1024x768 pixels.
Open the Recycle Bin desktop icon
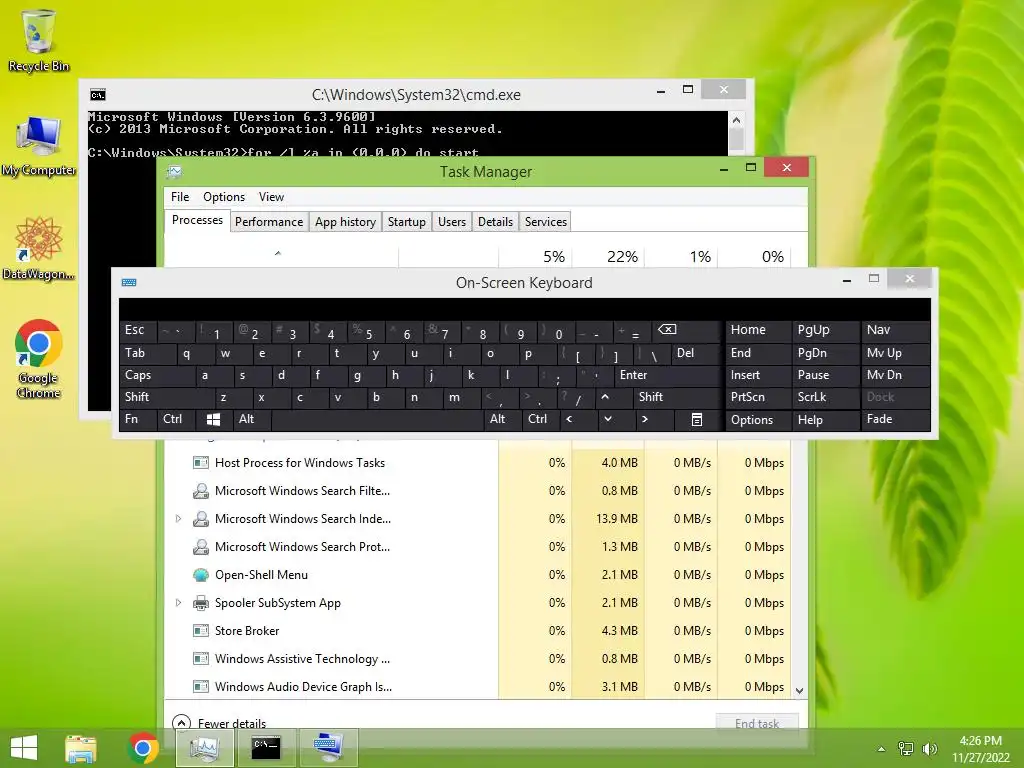click(x=38, y=40)
